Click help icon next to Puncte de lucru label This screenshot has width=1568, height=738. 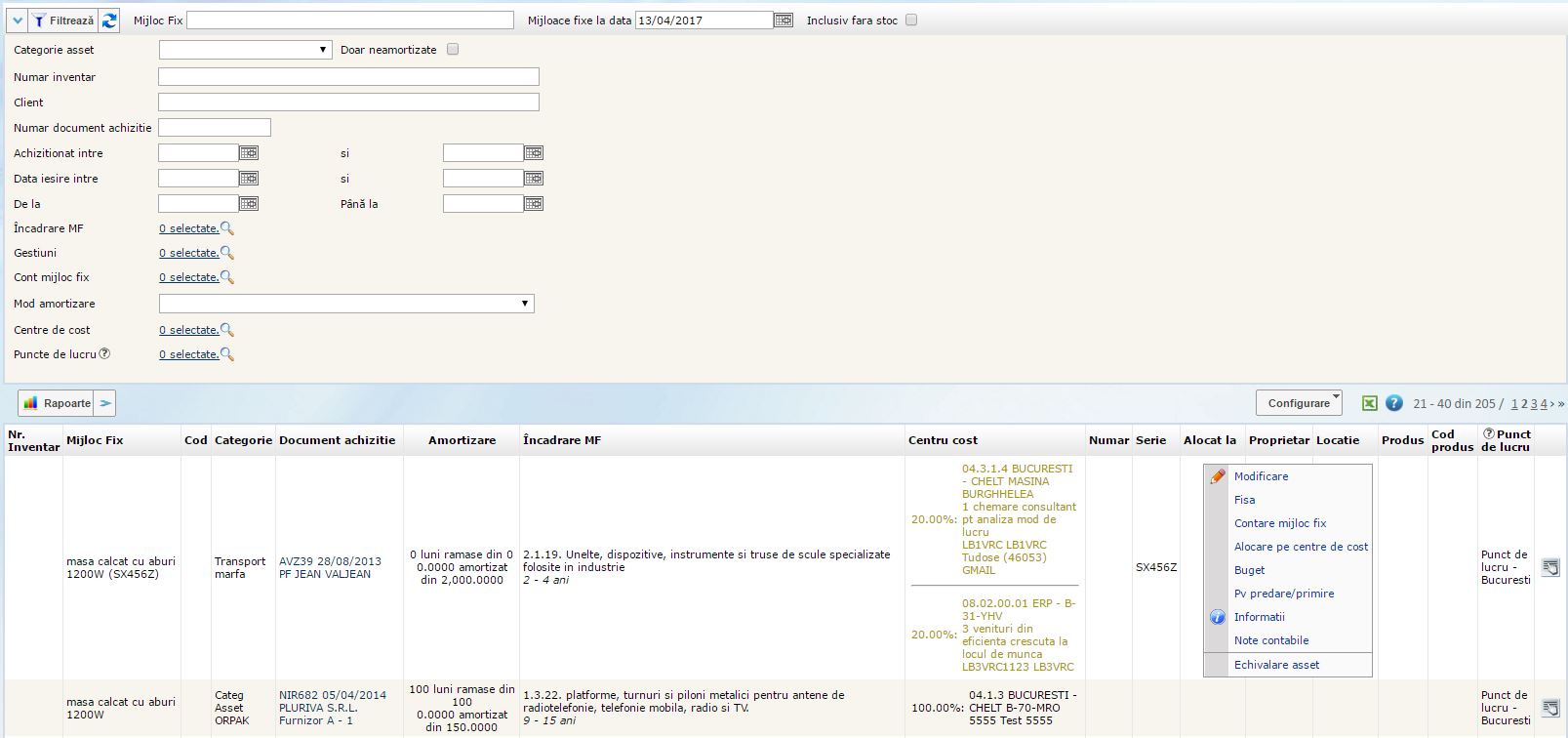tap(104, 354)
